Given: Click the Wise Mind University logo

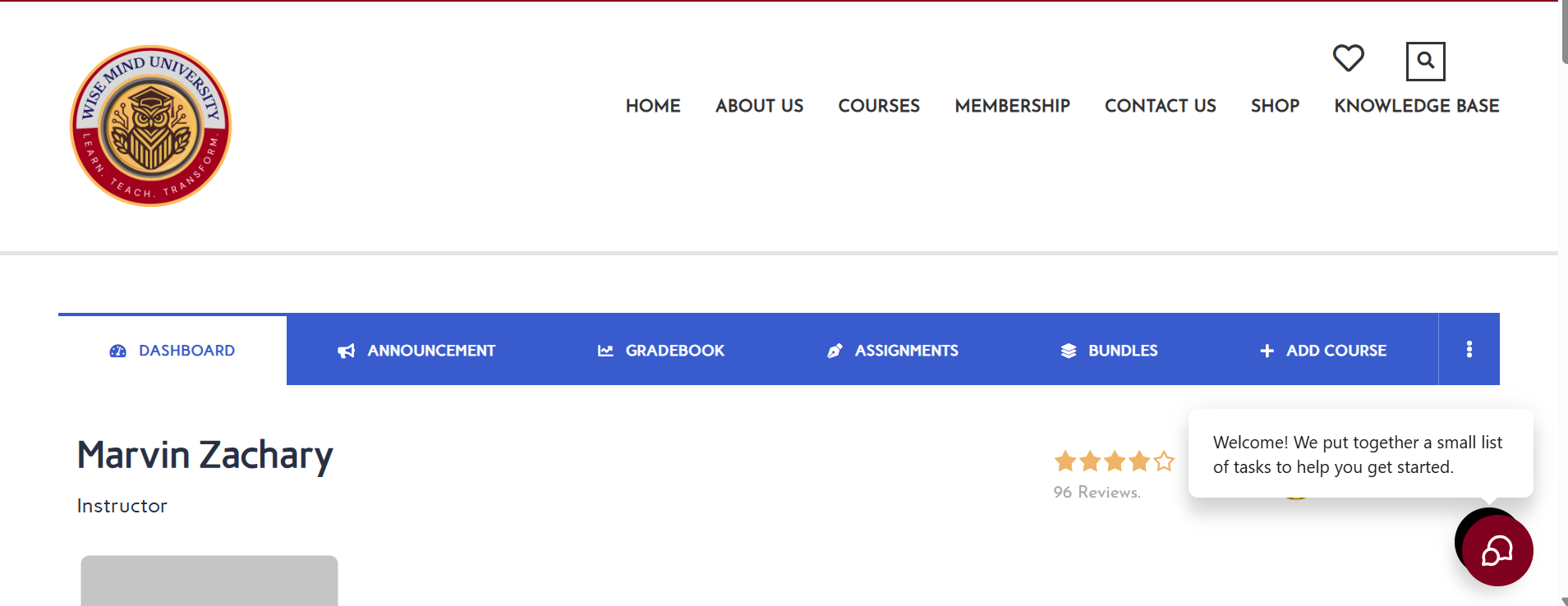Looking at the screenshot, I should 151,126.
